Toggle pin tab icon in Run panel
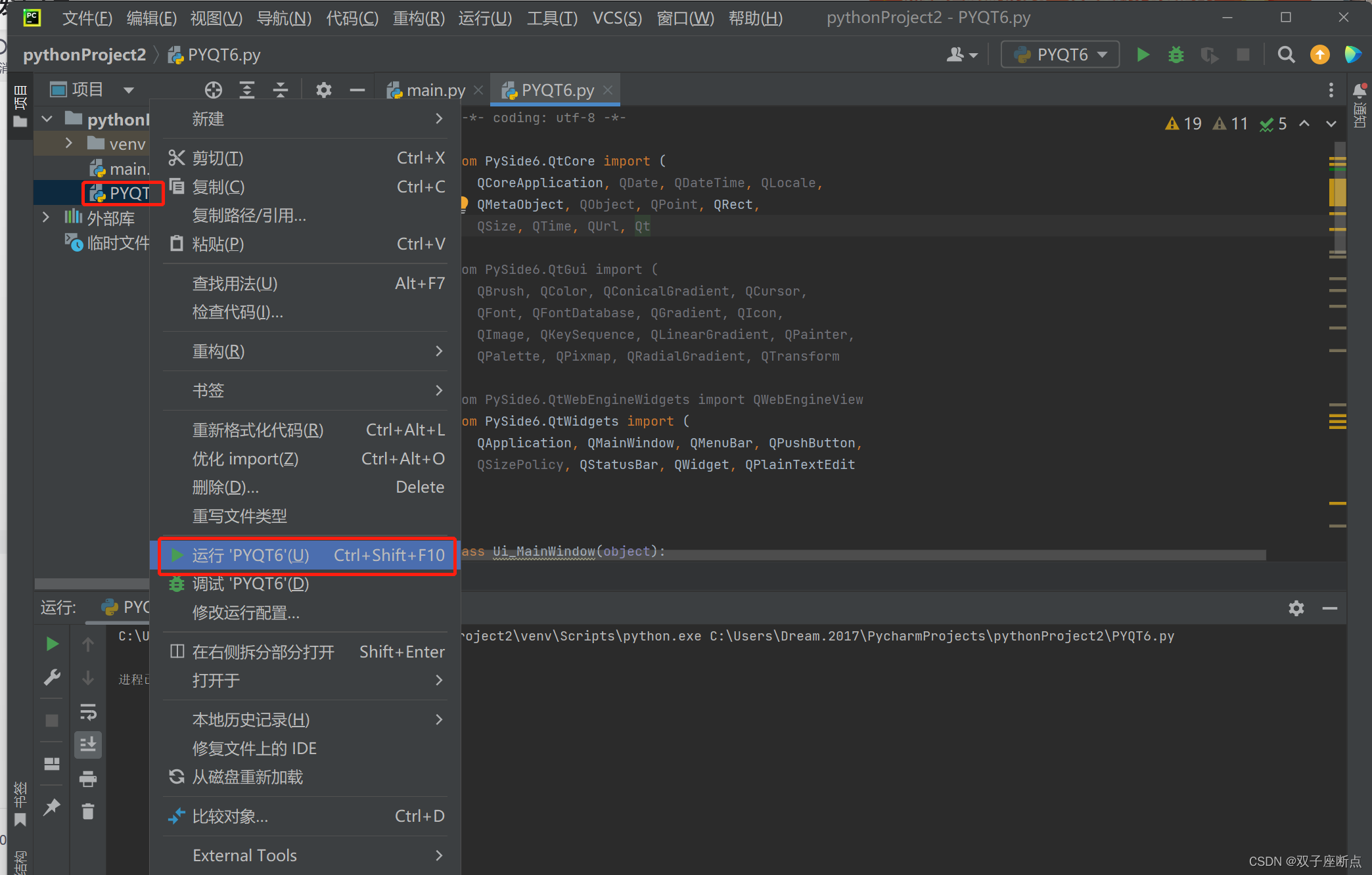Screen dimensions: 1372x875 click(52, 807)
